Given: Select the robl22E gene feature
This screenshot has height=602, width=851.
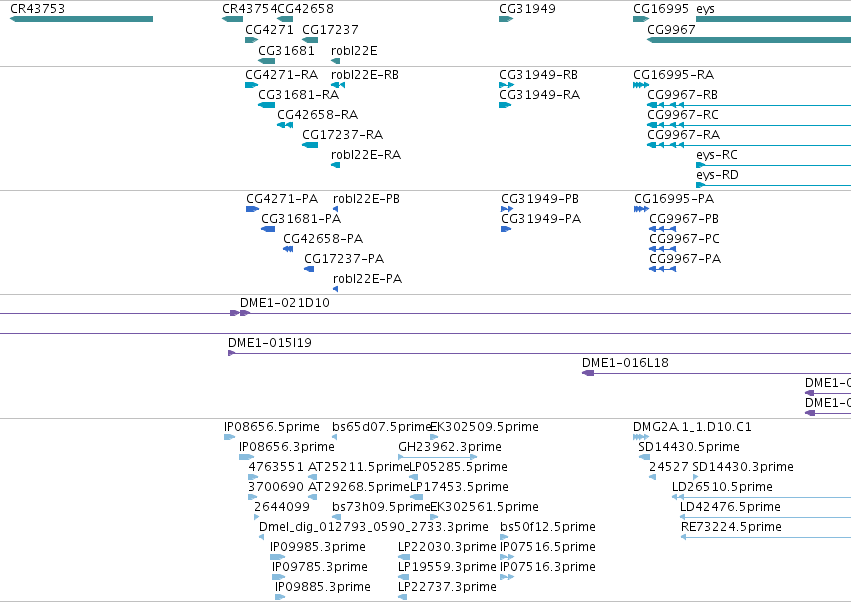Looking at the screenshot, I should 335,61.
